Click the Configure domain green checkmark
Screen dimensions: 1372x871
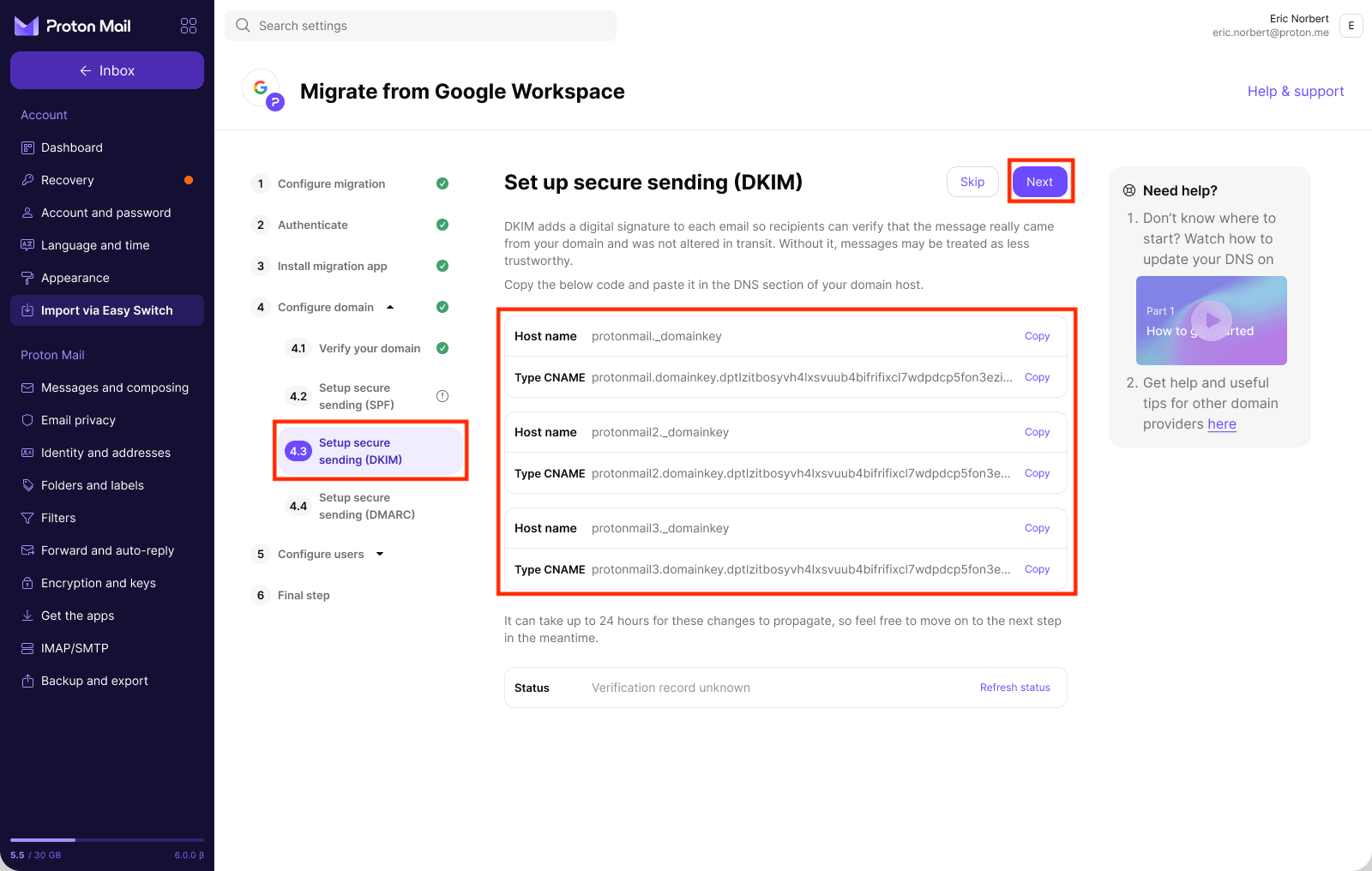point(442,307)
